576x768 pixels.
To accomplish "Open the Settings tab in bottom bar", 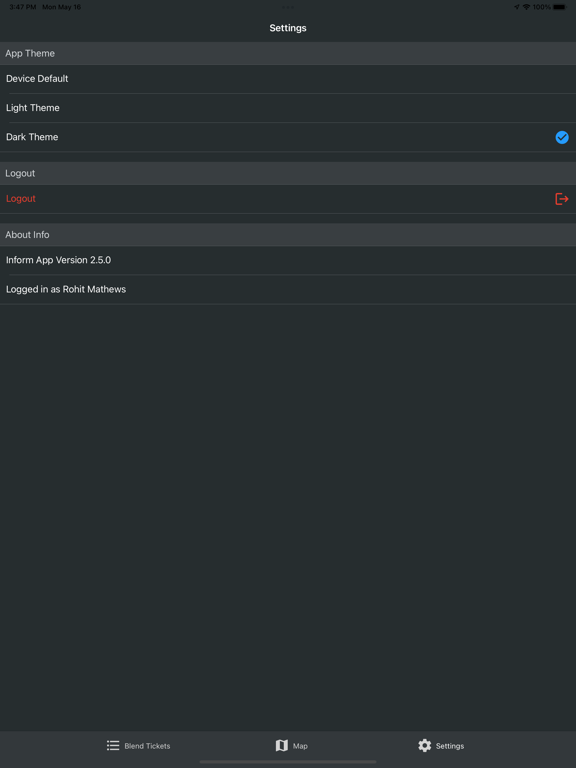I will point(441,746).
